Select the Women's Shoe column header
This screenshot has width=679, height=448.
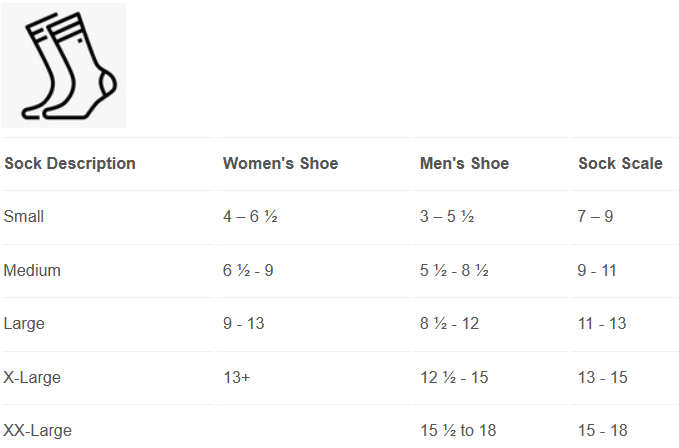280,164
